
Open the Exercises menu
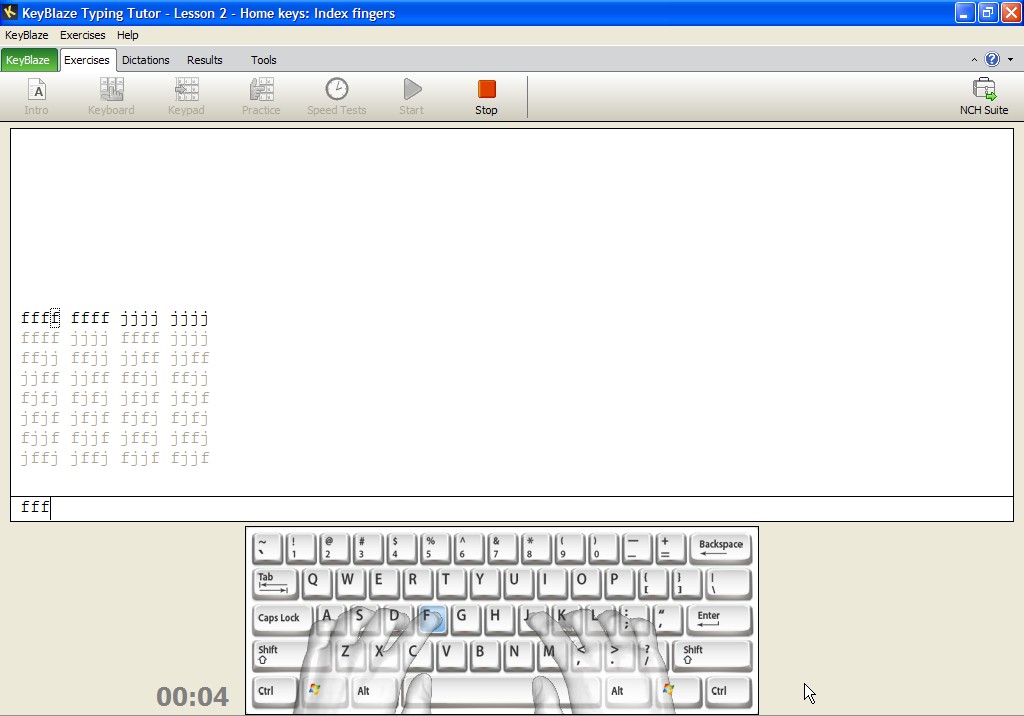point(82,35)
